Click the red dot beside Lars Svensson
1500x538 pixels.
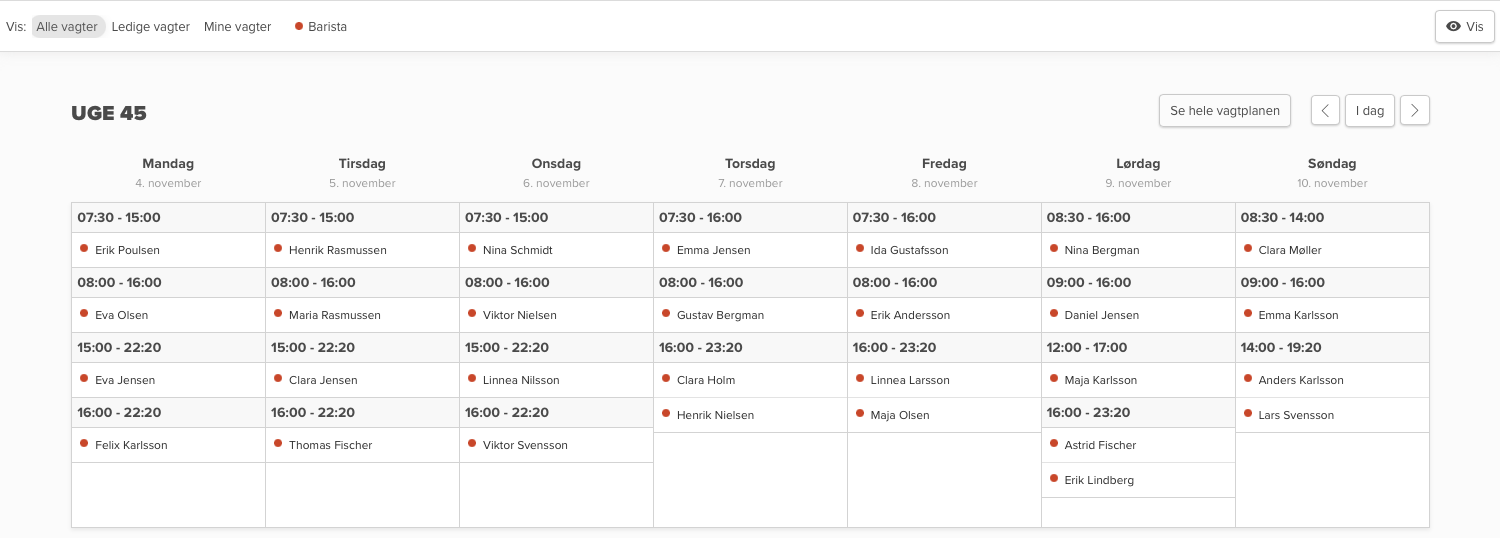click(x=1248, y=414)
